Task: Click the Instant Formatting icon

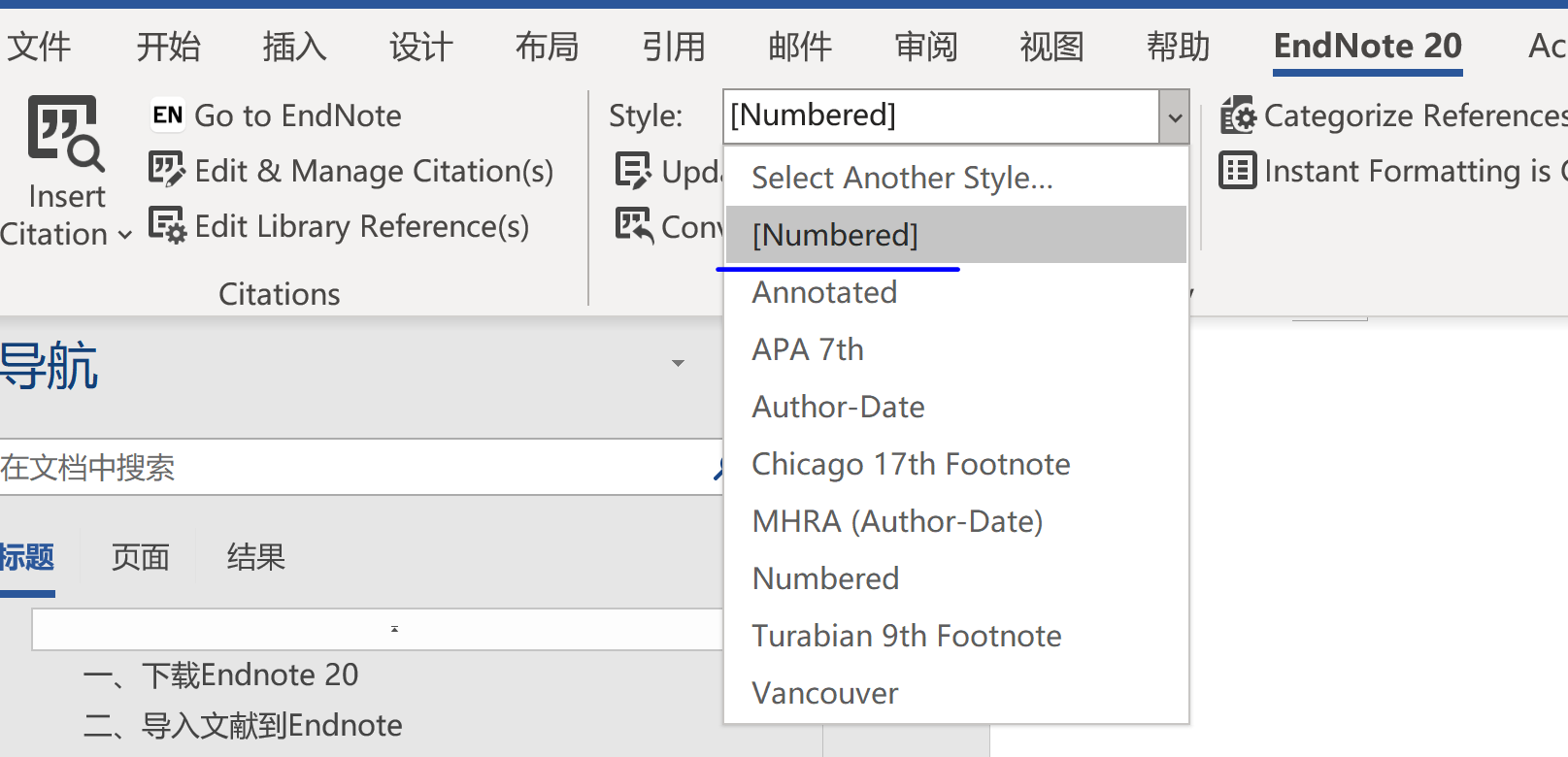Action: coord(1238,171)
